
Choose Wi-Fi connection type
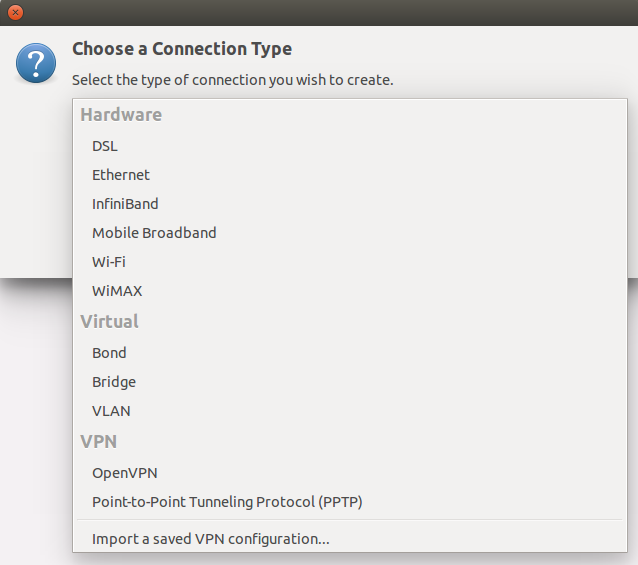[x=109, y=262]
